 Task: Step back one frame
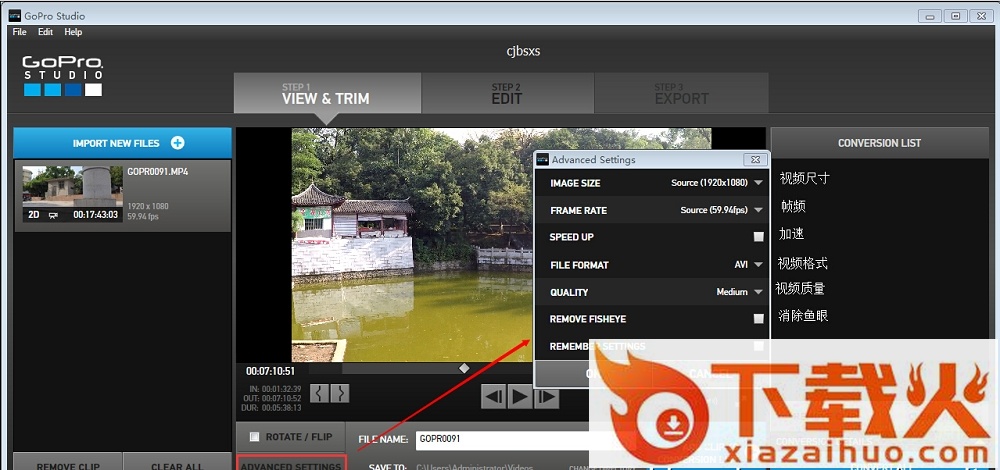[494, 397]
